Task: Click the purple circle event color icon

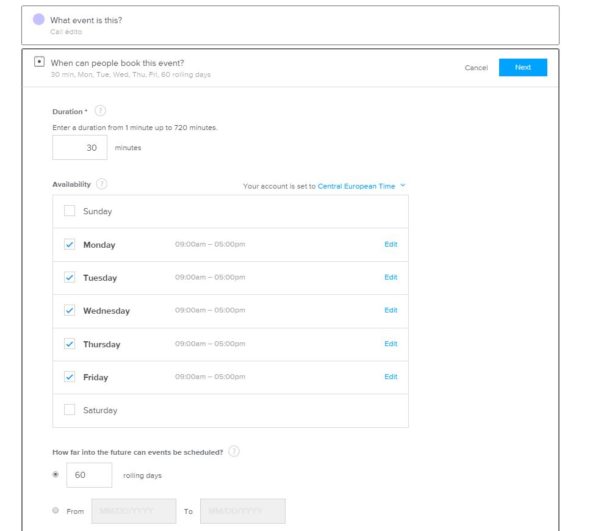Action: point(39,20)
